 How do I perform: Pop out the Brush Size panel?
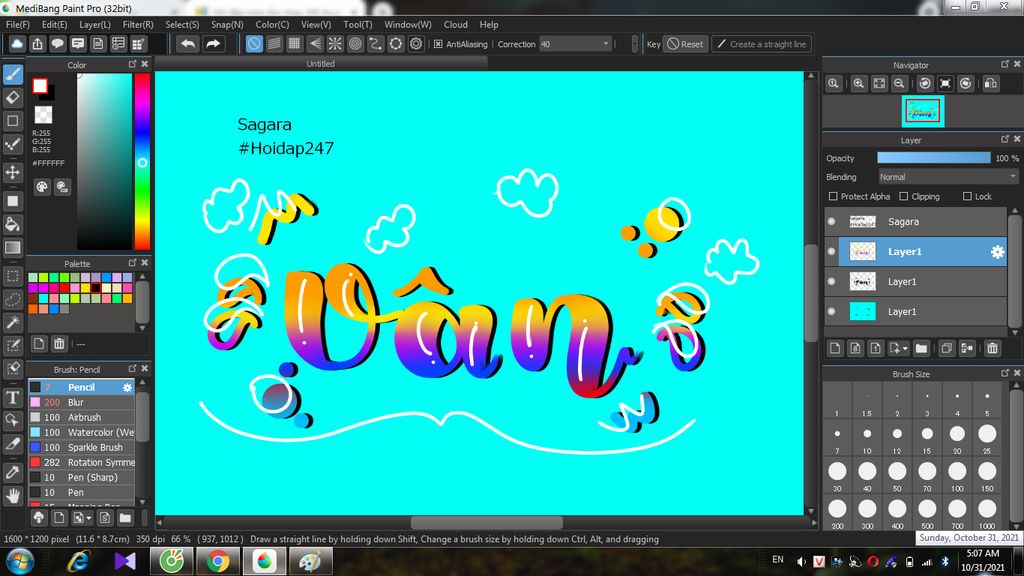tap(1004, 373)
